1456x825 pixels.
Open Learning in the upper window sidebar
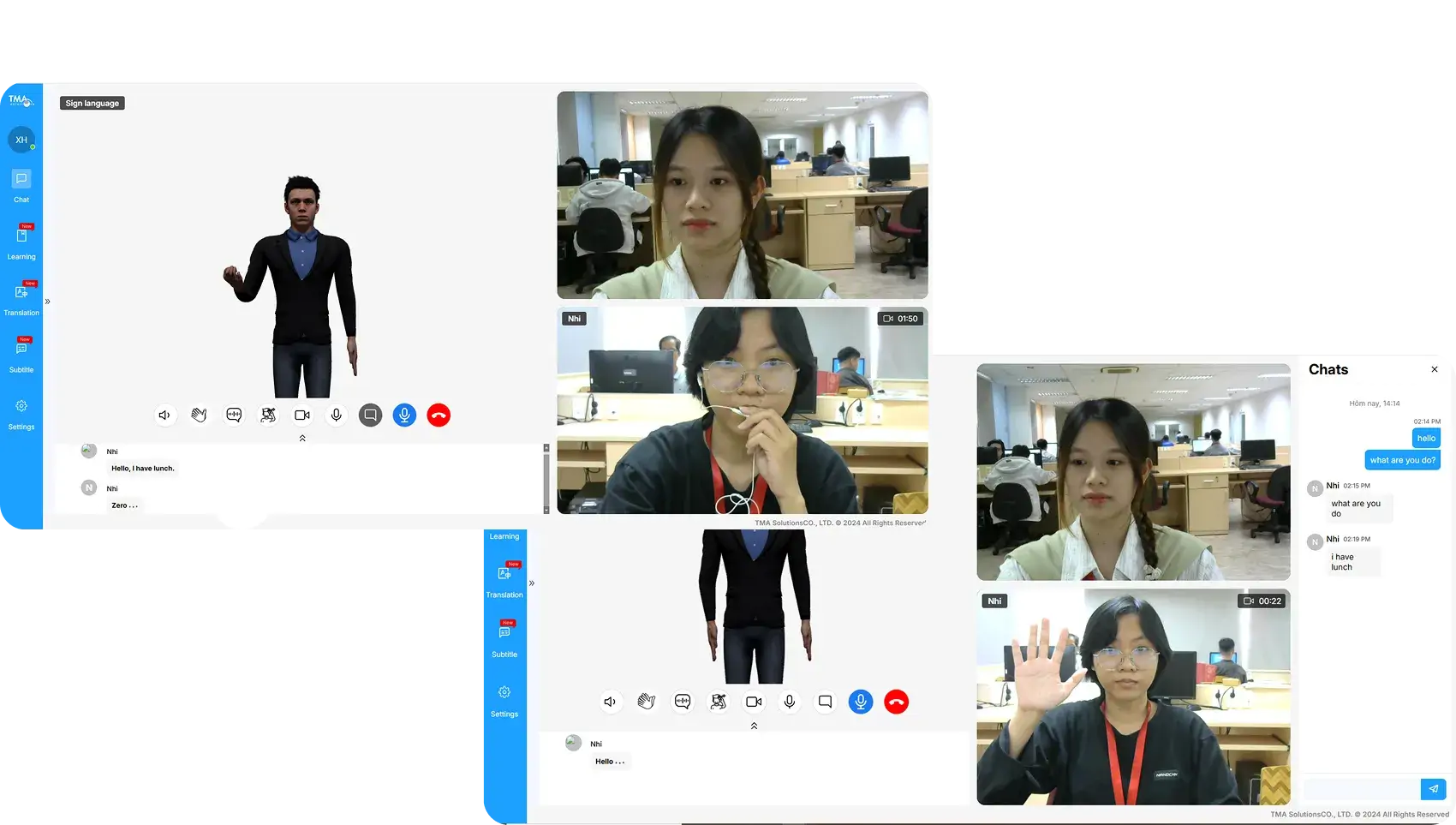point(21,242)
